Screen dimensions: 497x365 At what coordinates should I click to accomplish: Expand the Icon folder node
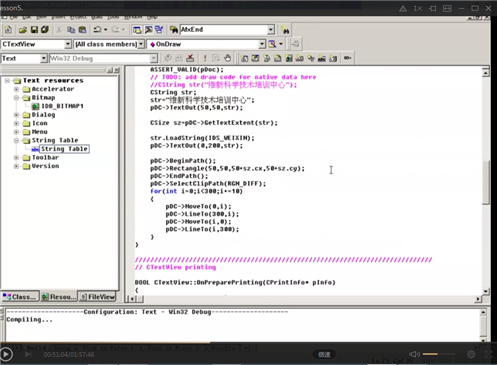pyautogui.click(x=16, y=123)
